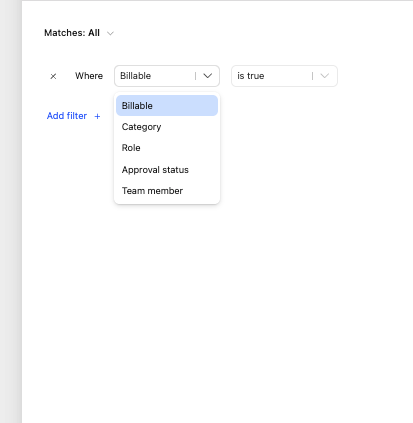Collapse the Billable field dropdown arrow
413x423 pixels.
click(x=208, y=76)
